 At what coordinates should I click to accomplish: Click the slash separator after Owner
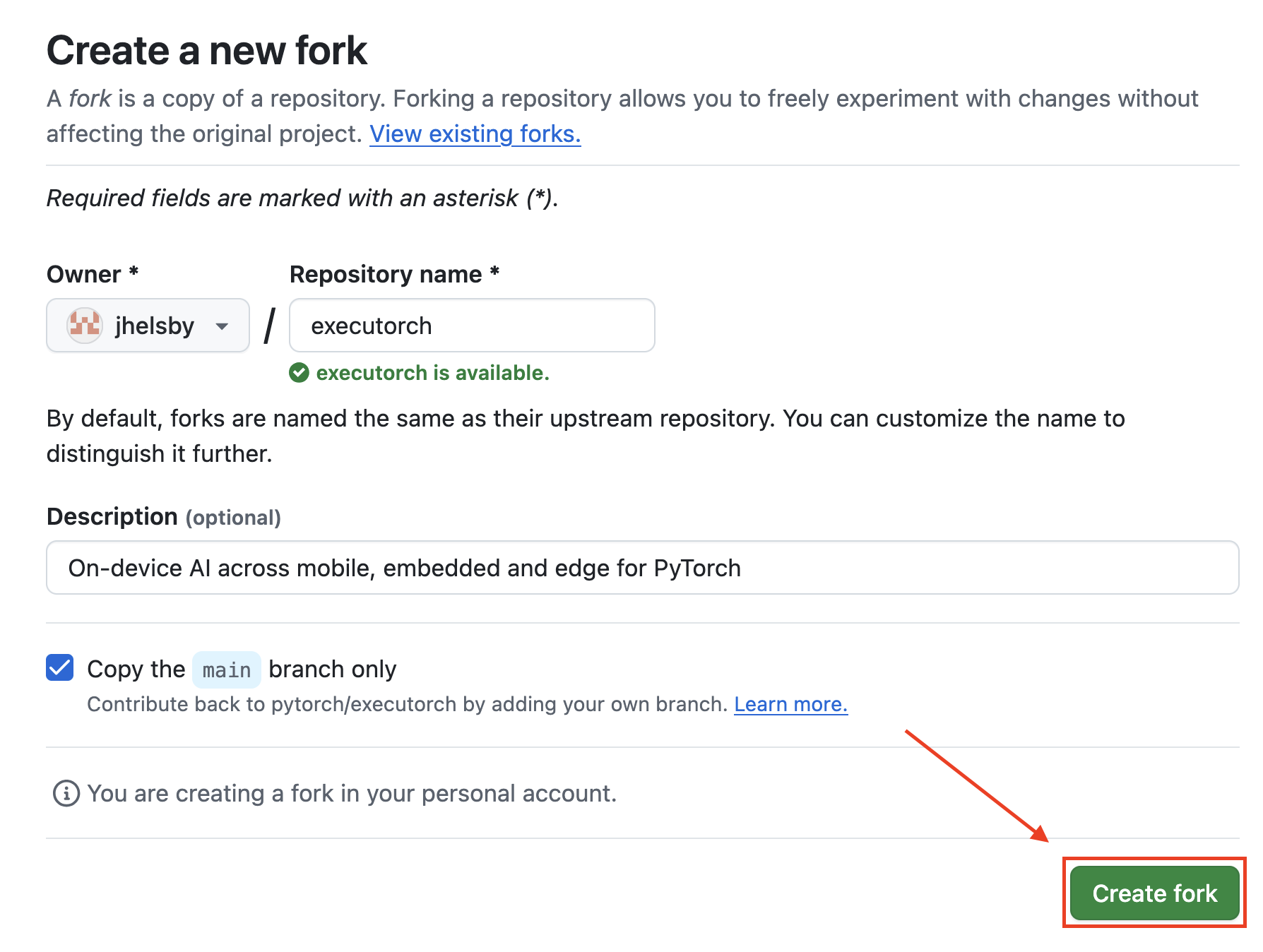click(x=269, y=326)
